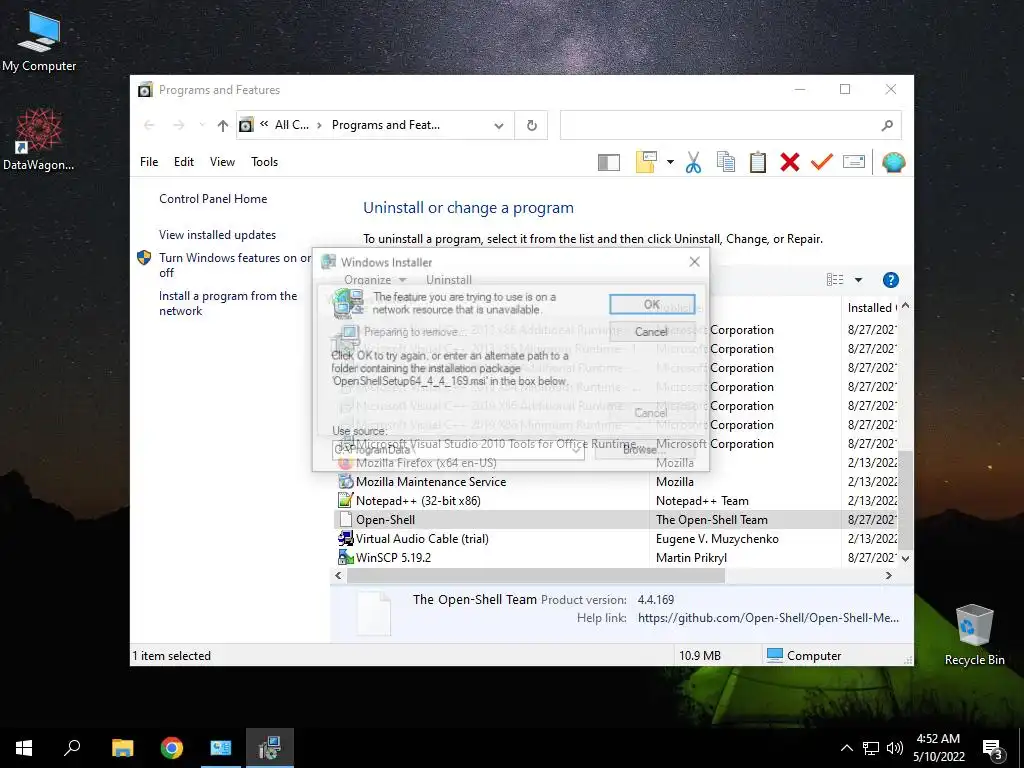Open the Tools menu
The image size is (1024, 768).
(264, 162)
